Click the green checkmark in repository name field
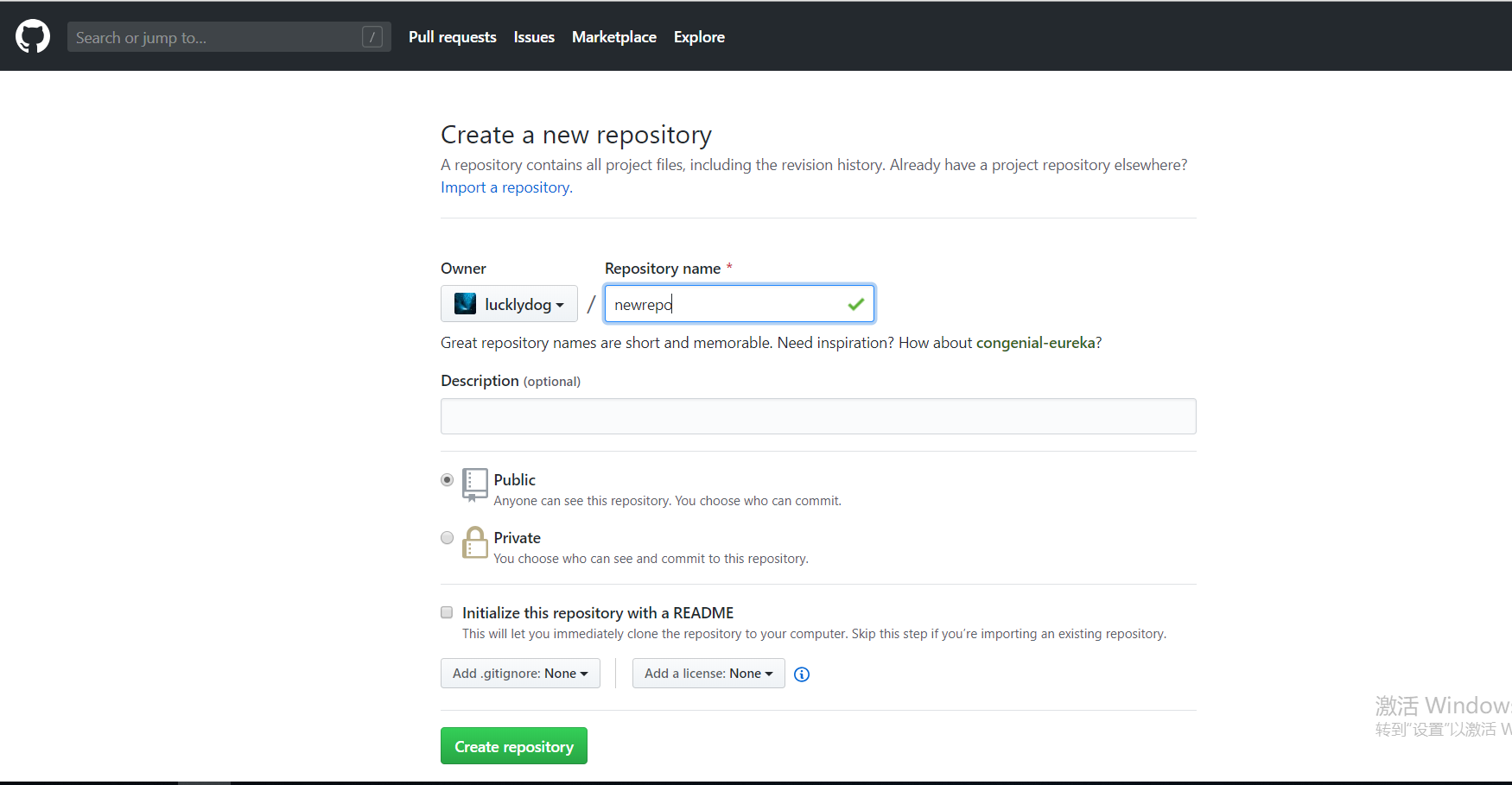 tap(855, 304)
